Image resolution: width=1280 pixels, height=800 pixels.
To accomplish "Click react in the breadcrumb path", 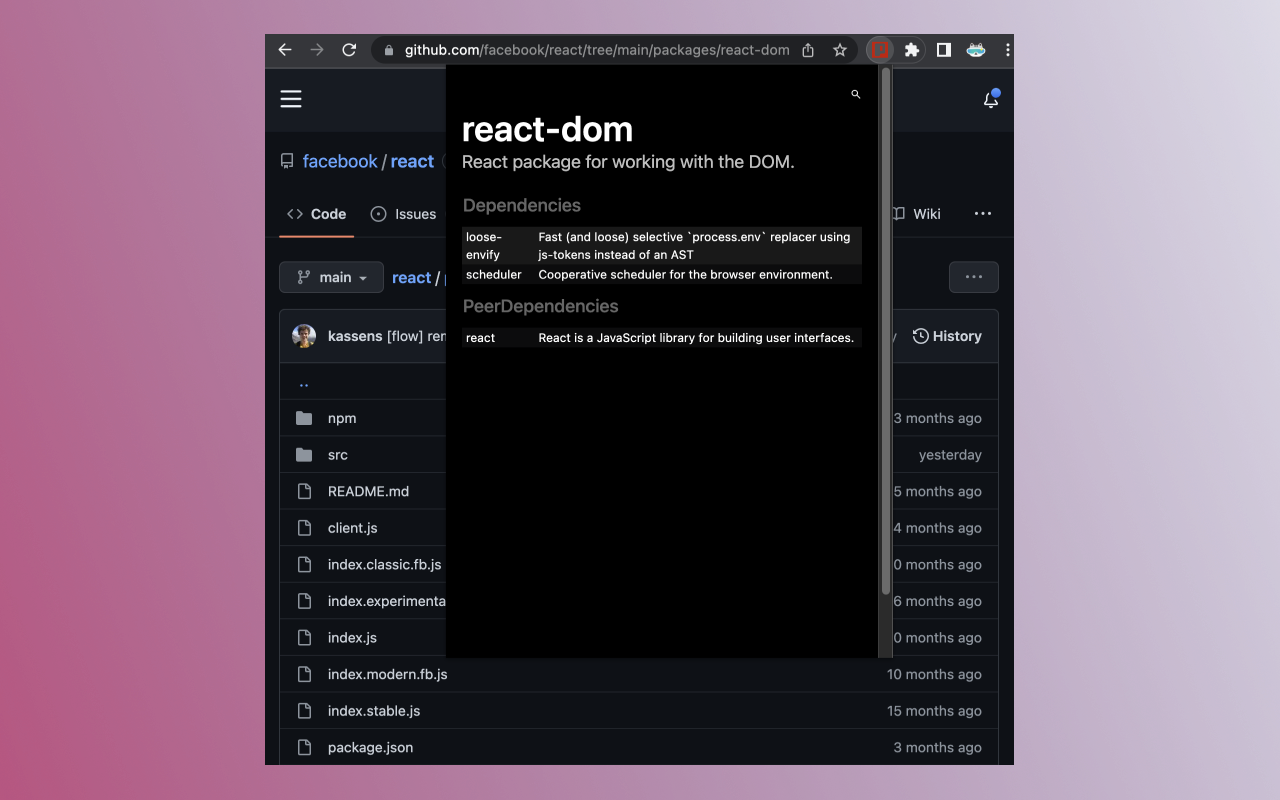I will click(411, 278).
